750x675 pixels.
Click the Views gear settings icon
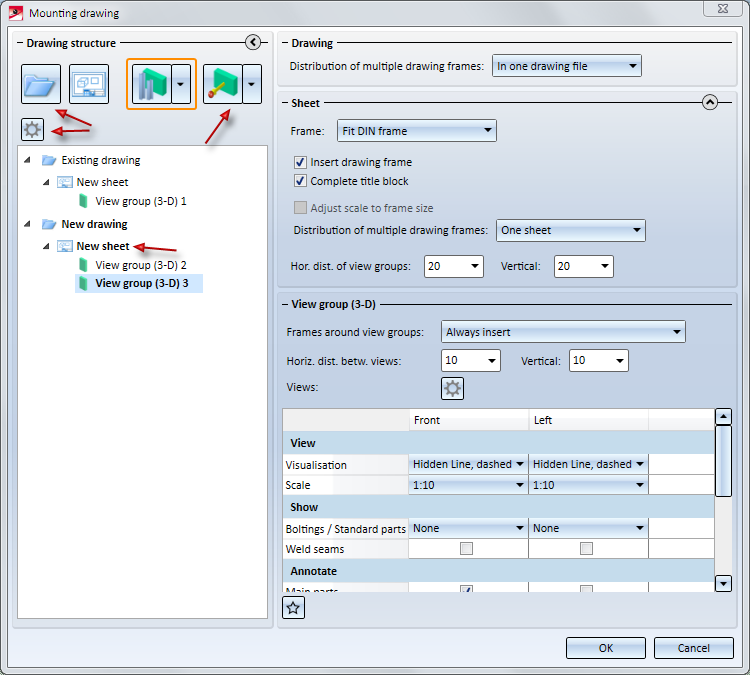click(x=452, y=389)
